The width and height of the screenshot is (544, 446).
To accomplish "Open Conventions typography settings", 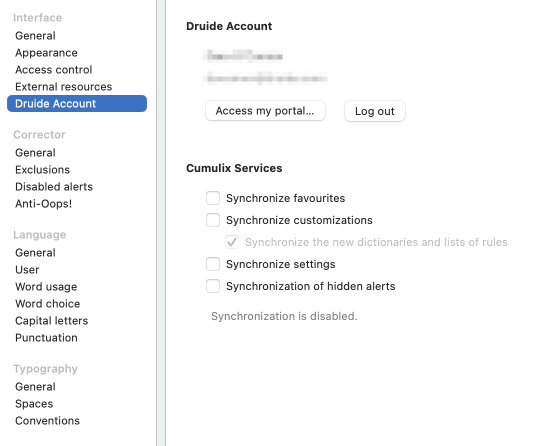I will point(47,421).
